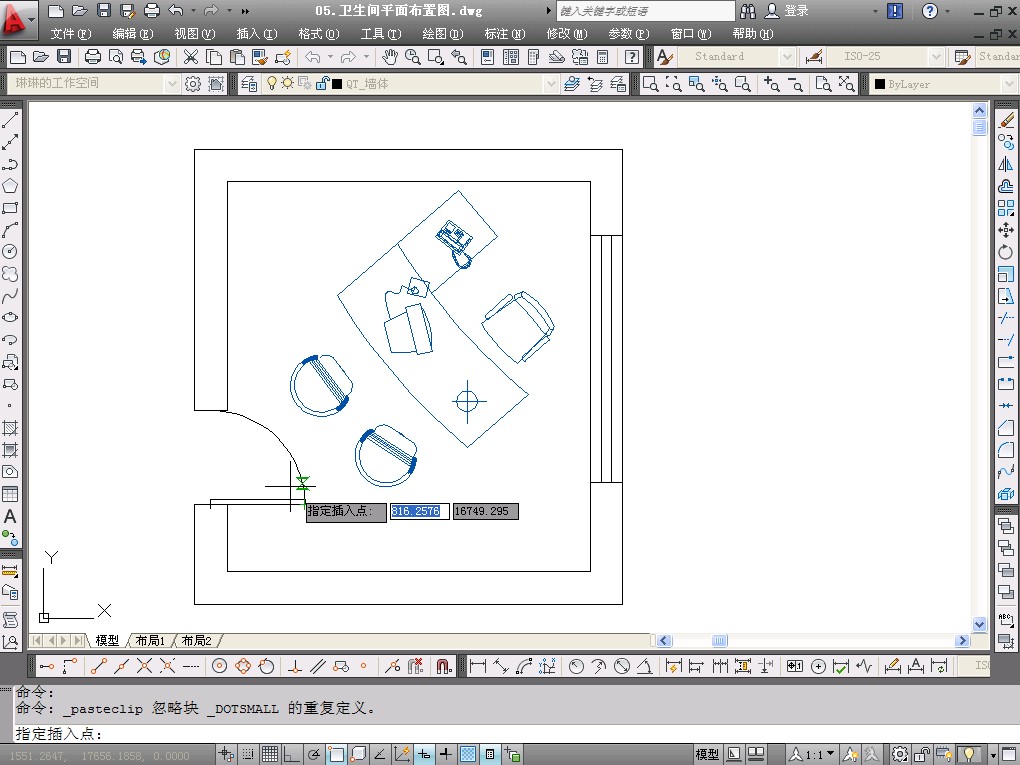Choose the multiline Text tool
Screen dimensions: 1020x765
coord(10,517)
